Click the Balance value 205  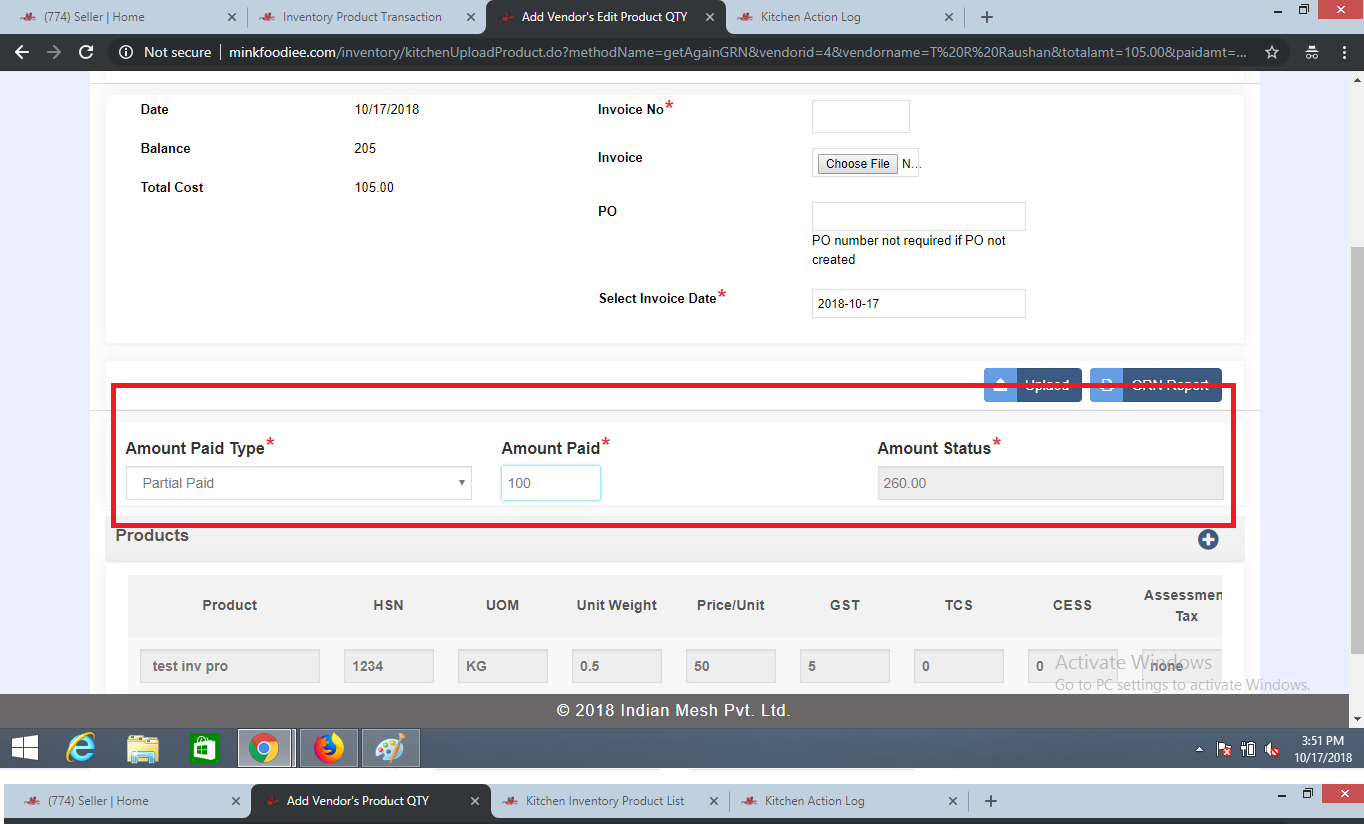(365, 148)
